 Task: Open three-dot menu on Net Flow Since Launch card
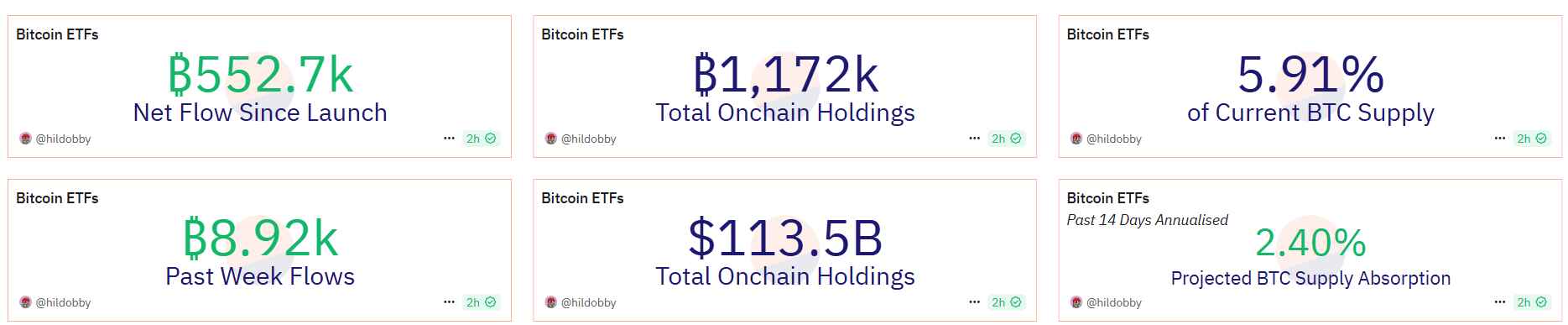click(449, 139)
